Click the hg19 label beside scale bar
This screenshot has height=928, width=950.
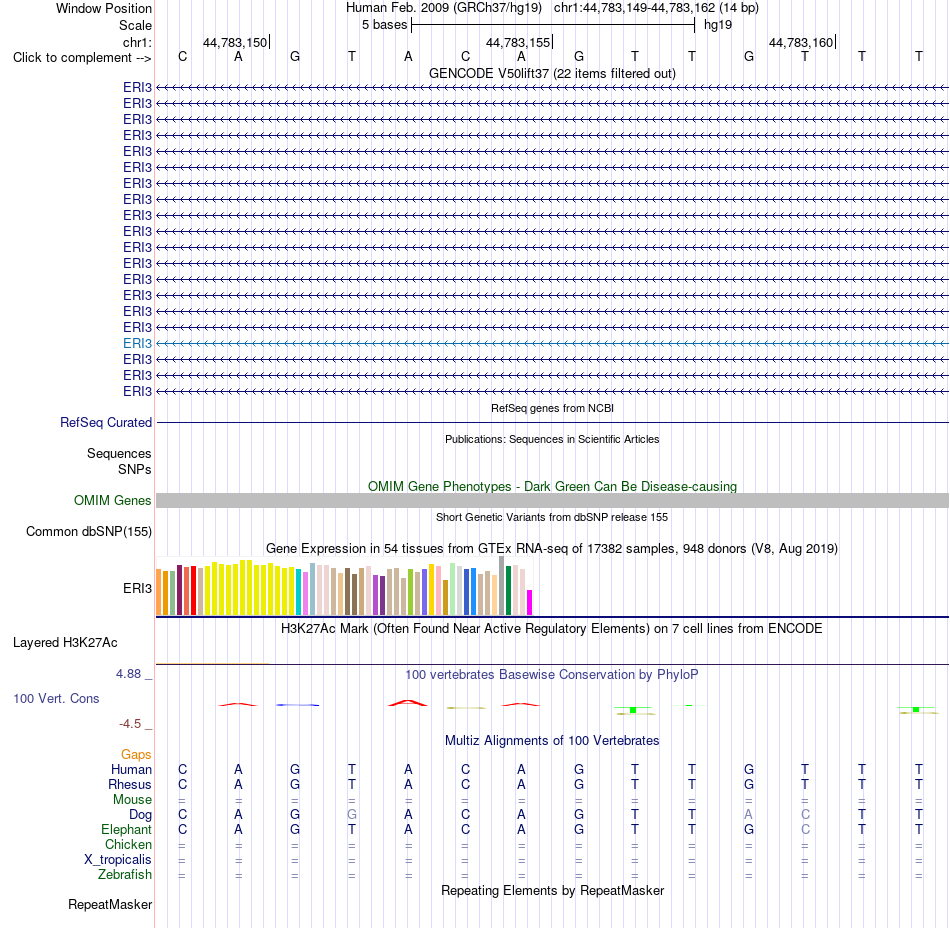pos(718,25)
